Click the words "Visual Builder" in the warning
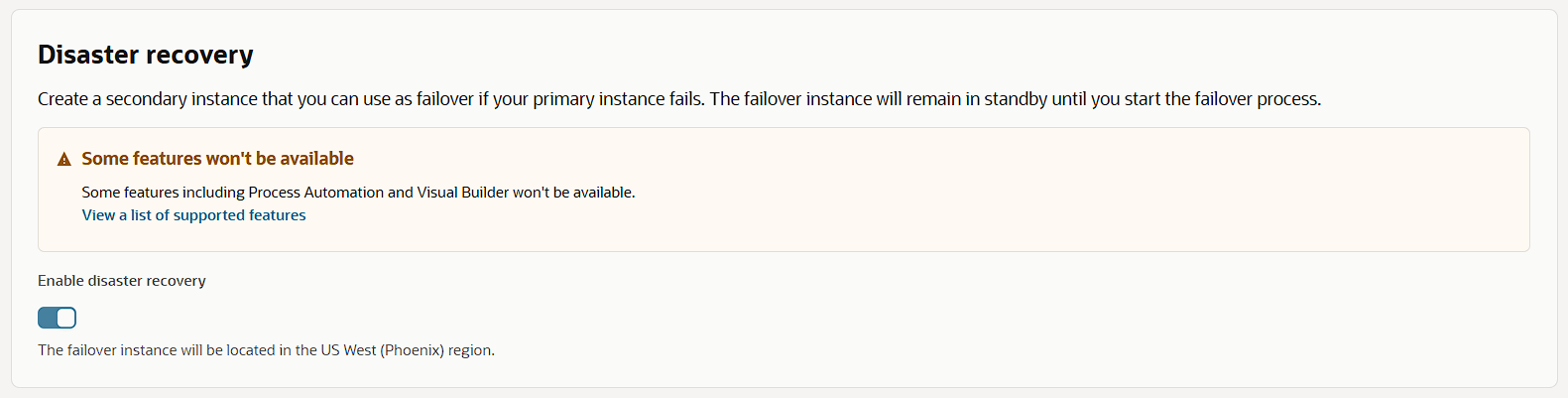Image resolution: width=1568 pixels, height=398 pixels. point(463,193)
